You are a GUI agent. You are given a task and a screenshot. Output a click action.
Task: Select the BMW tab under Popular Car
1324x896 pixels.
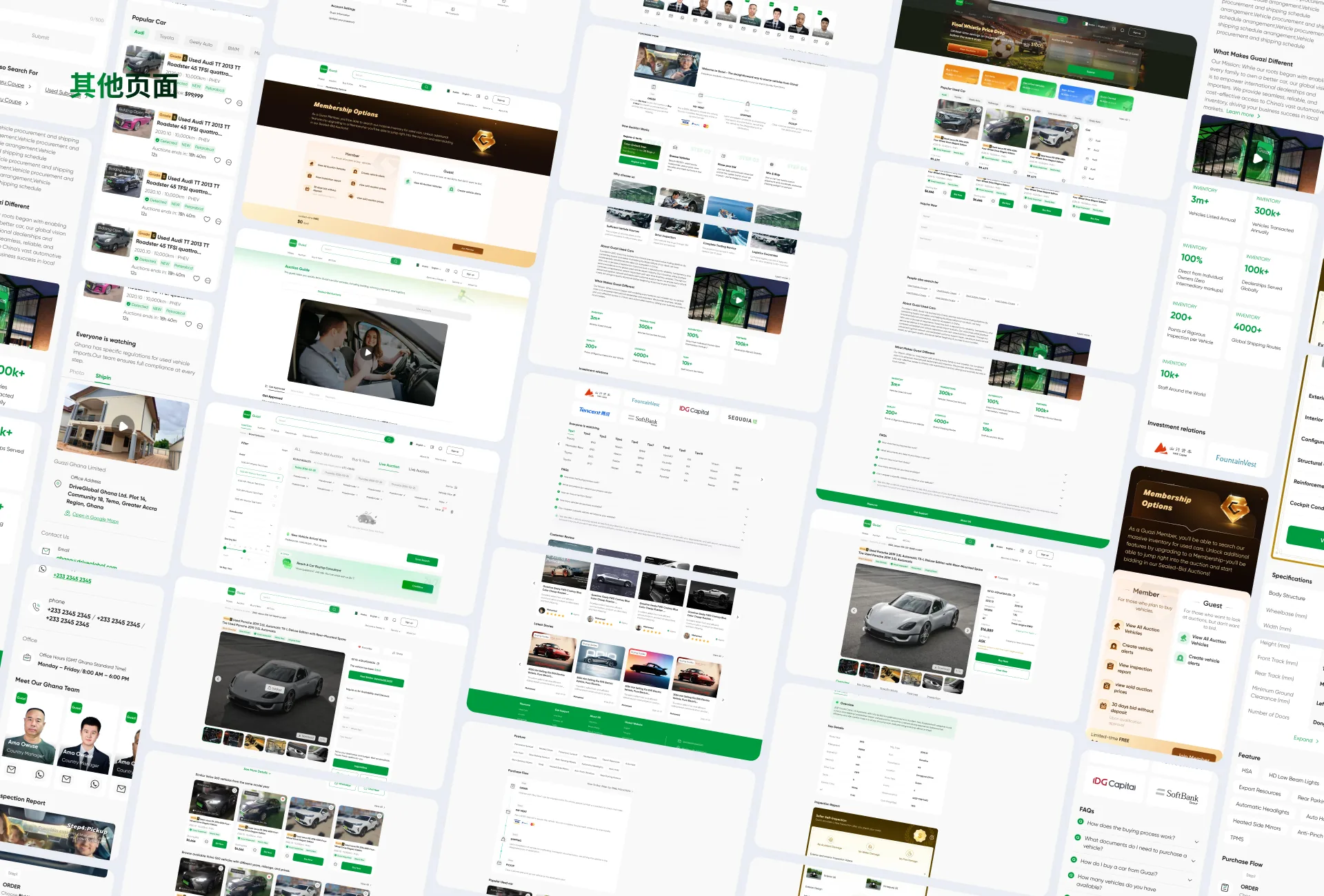(x=233, y=49)
